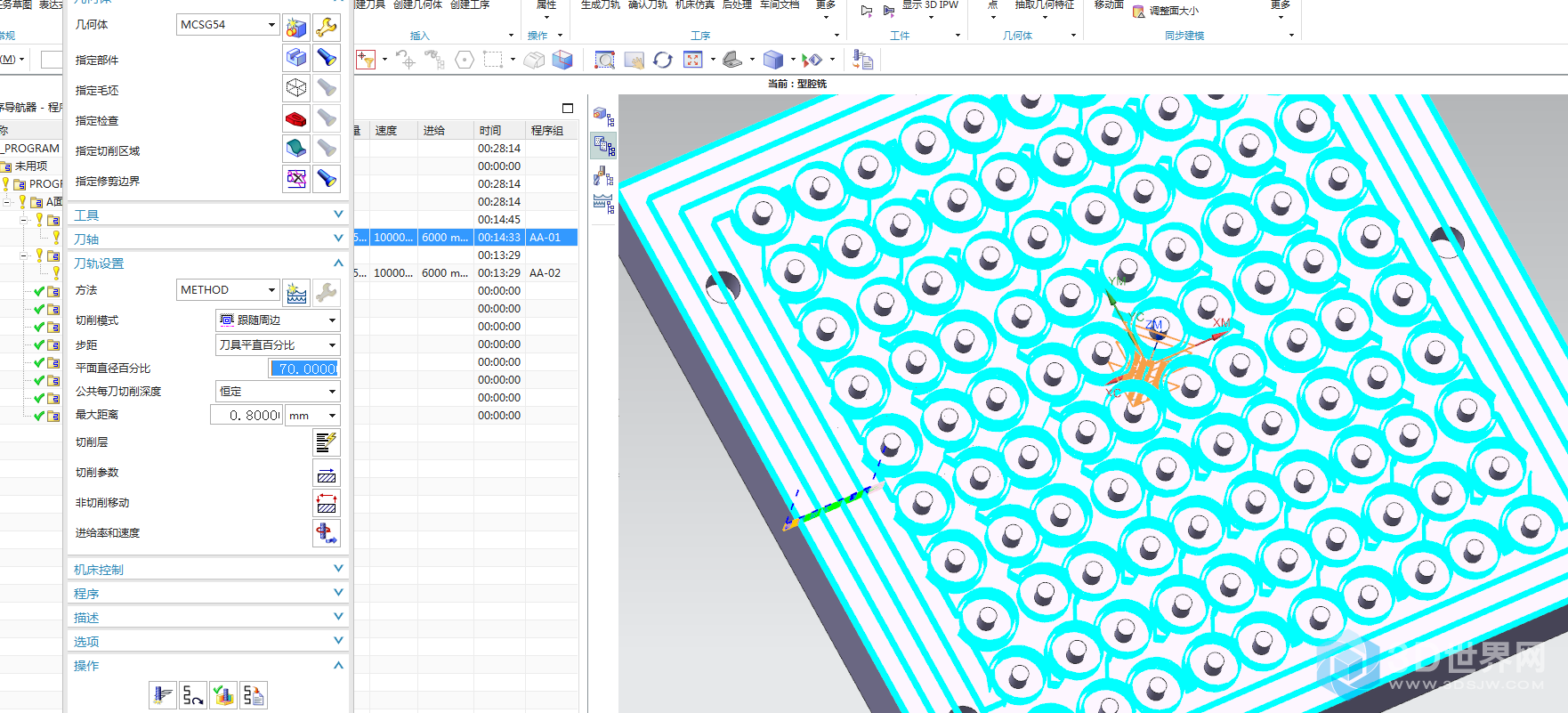
Task: Open the 步距 刀具平直百分比 dropdown
Action: click(278, 344)
